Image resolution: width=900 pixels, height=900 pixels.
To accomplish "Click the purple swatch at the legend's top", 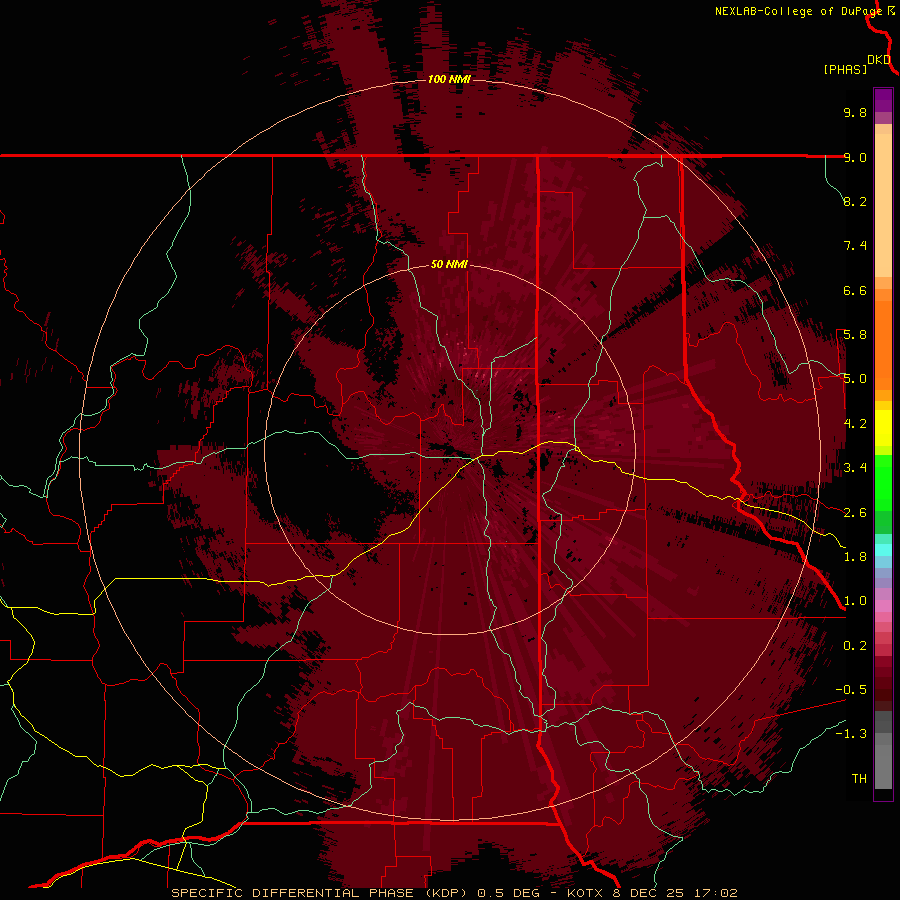I will pyautogui.click(x=883, y=100).
